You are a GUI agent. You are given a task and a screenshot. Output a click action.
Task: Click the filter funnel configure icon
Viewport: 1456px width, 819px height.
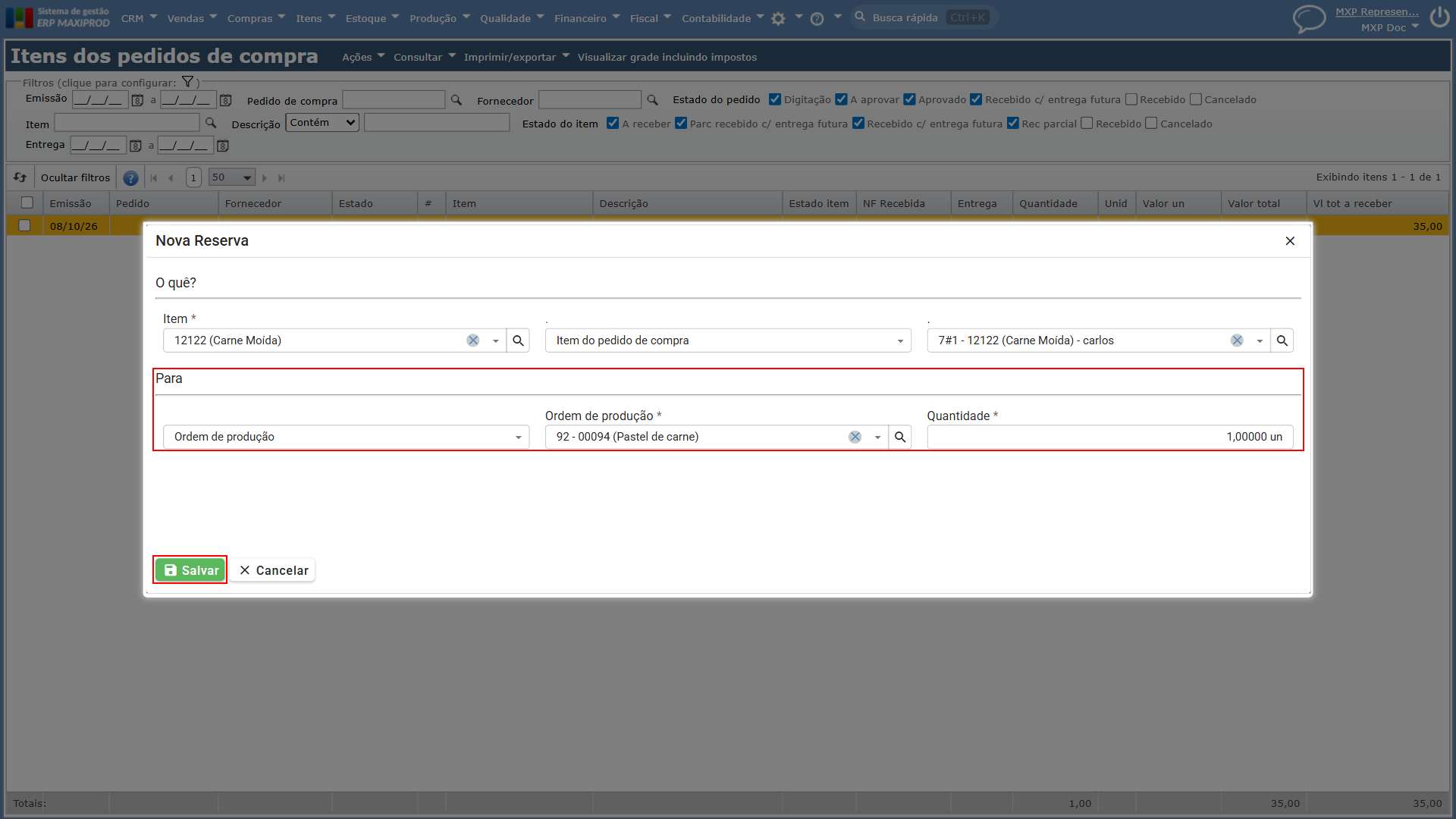tap(187, 82)
